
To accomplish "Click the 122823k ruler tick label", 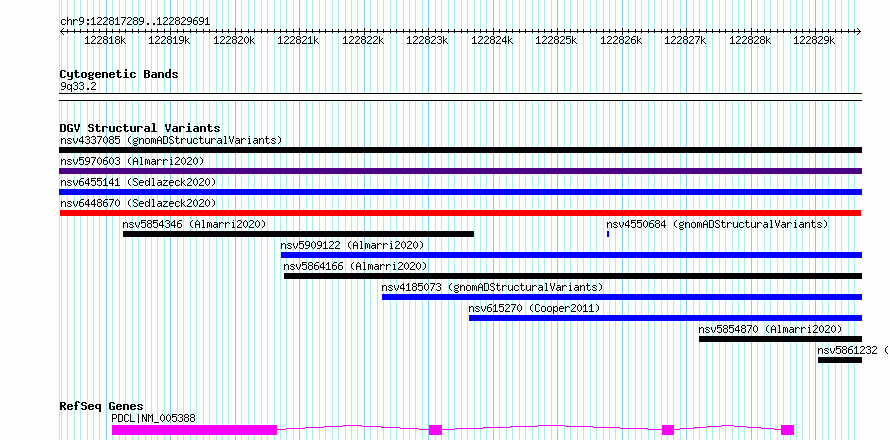I will click(x=428, y=41).
